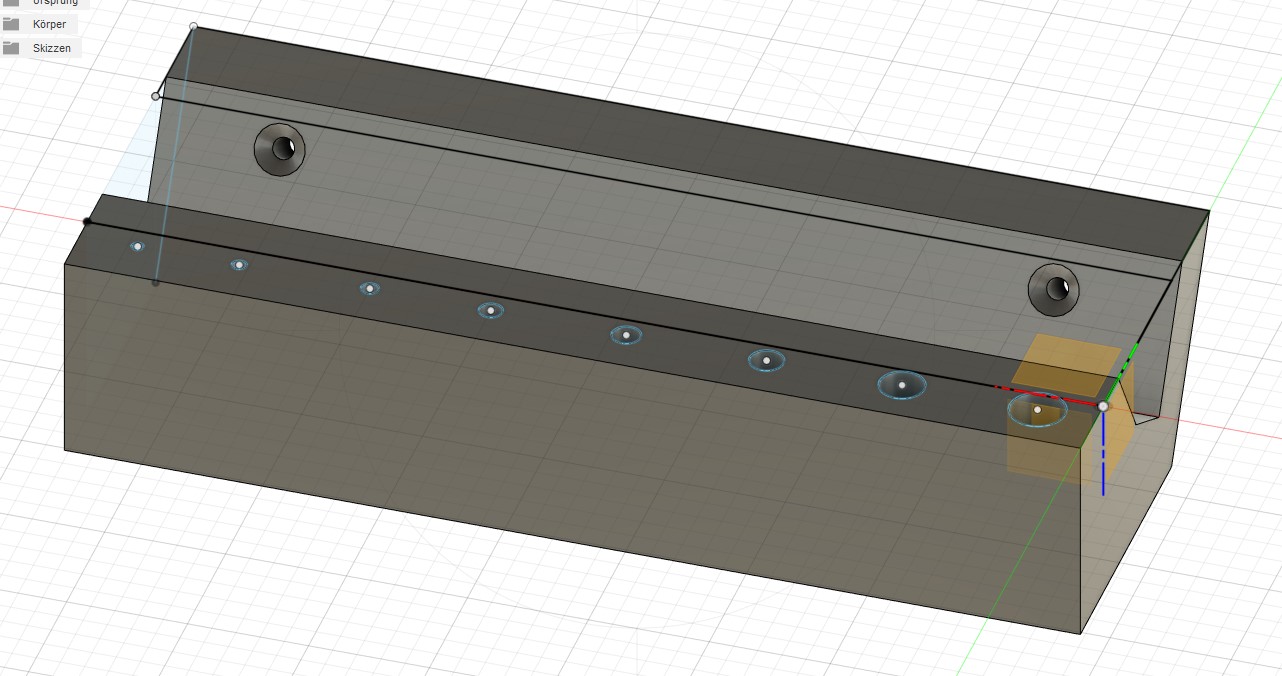Select the leftmost hole sketch point on the ledge
Viewport: 1282px width, 676px height.
pos(137,246)
